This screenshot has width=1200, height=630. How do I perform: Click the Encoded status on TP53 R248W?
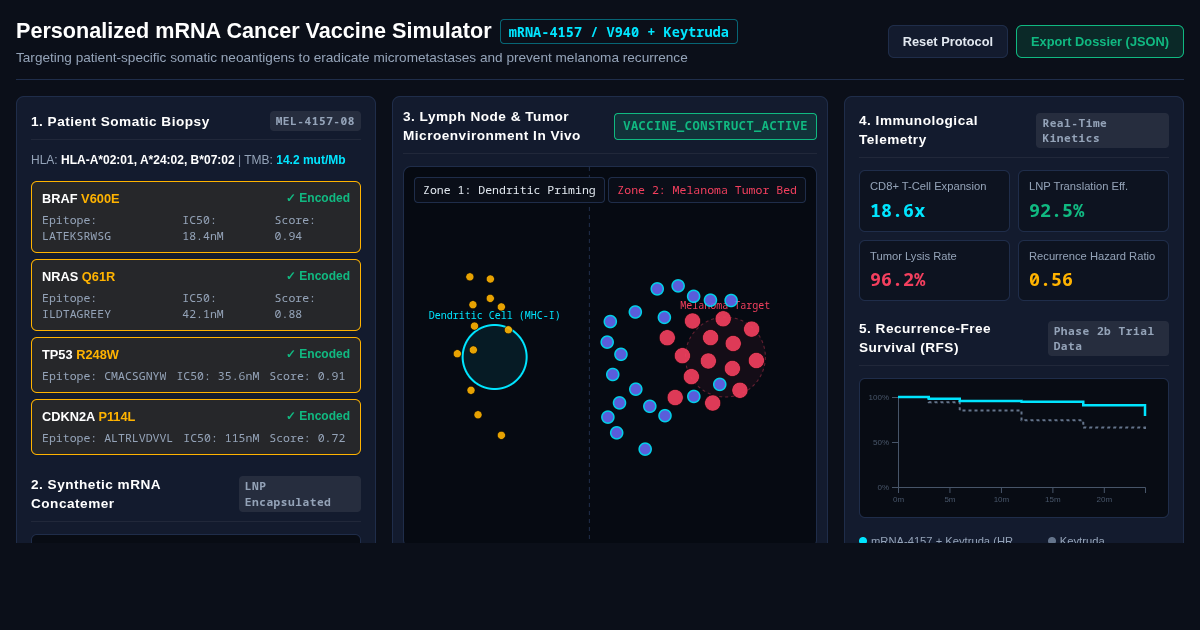click(318, 354)
